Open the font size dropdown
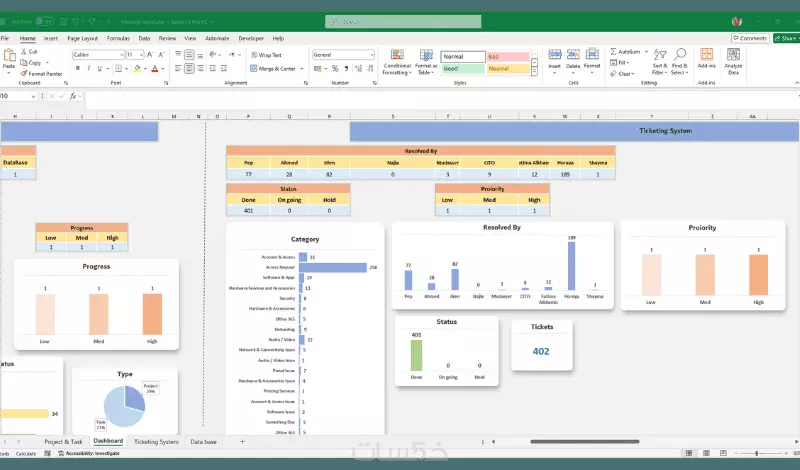This screenshot has width=800, height=470. pyautogui.click(x=141, y=55)
